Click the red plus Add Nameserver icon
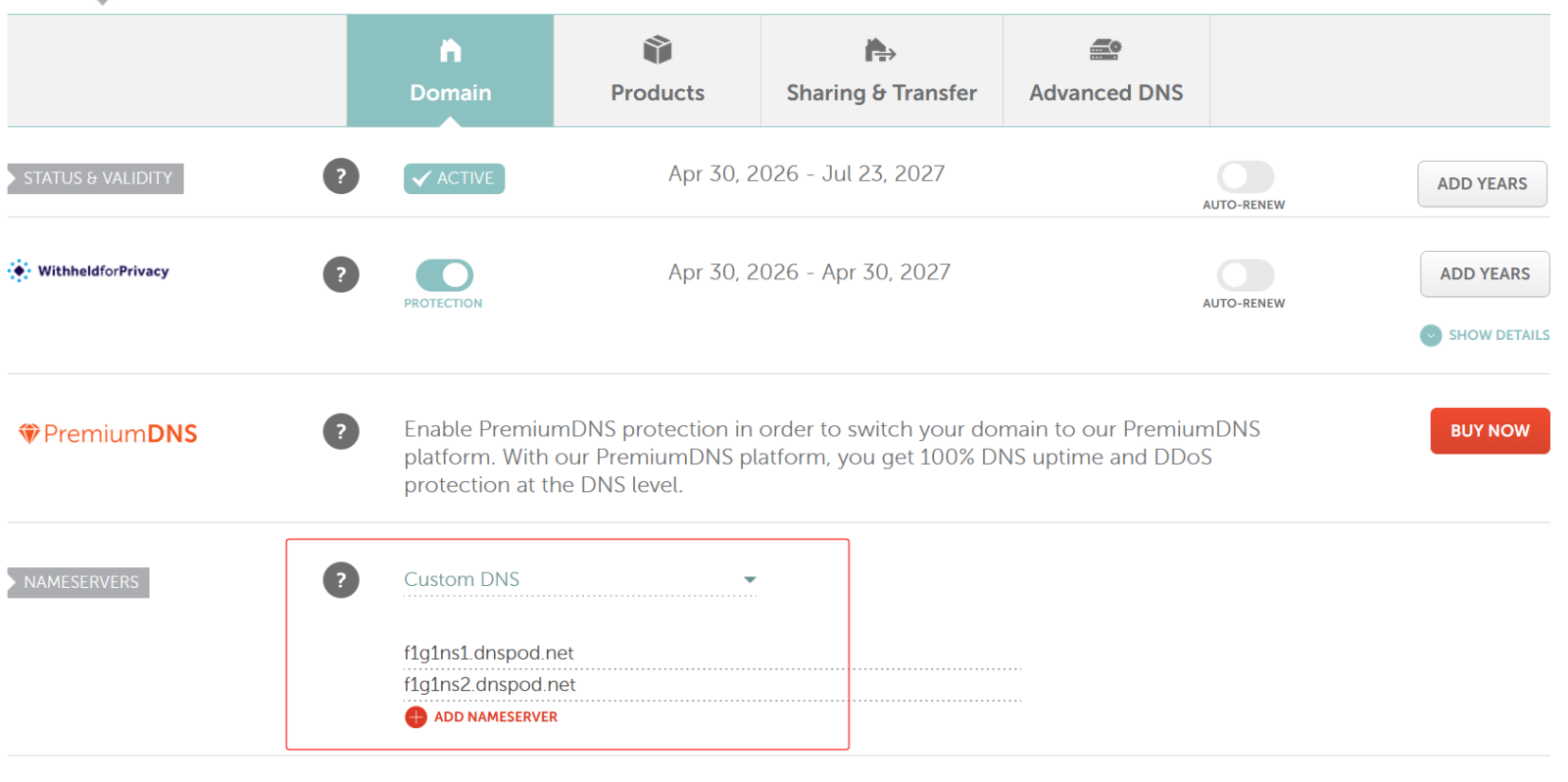 (416, 717)
